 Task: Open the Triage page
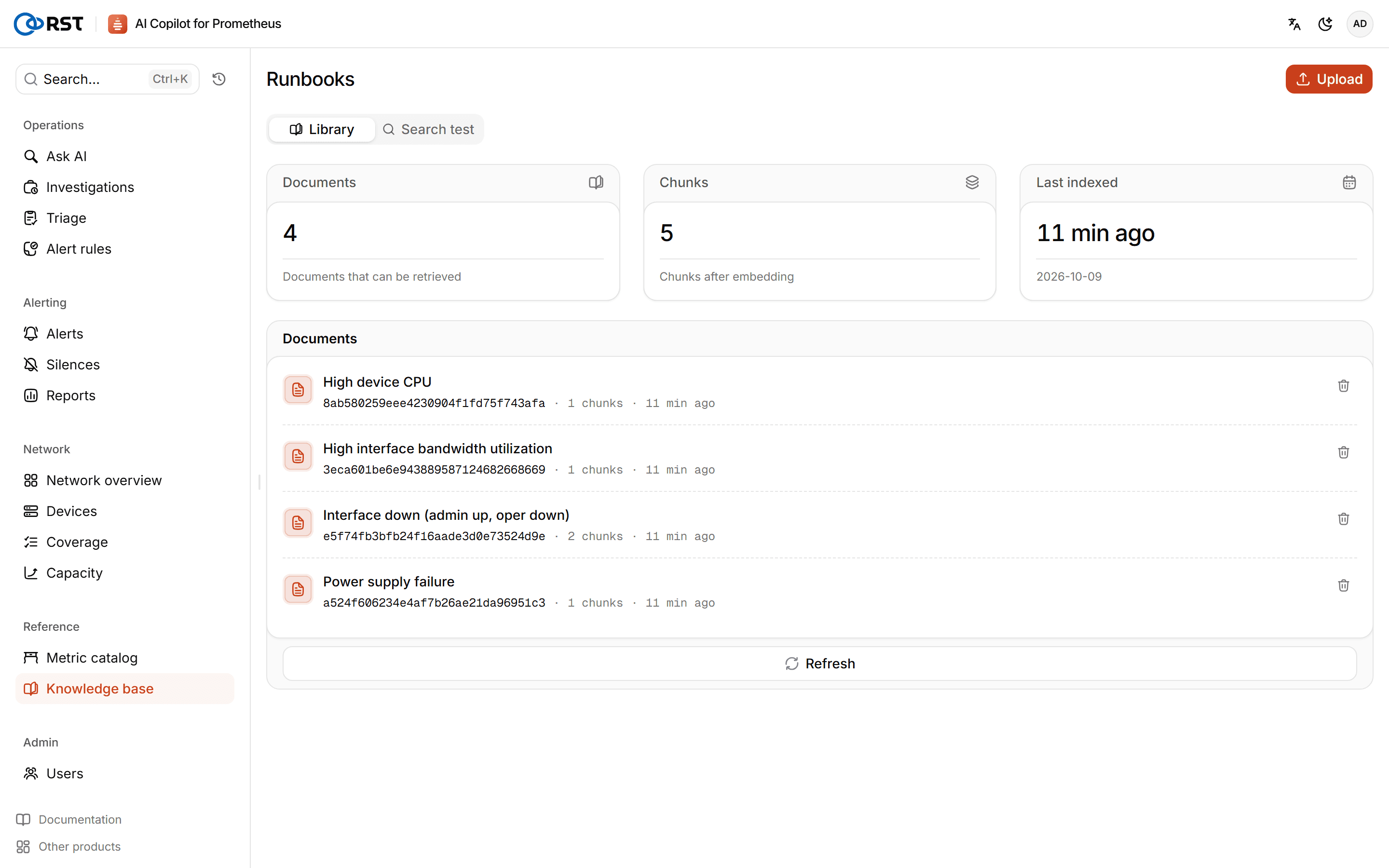point(124,218)
